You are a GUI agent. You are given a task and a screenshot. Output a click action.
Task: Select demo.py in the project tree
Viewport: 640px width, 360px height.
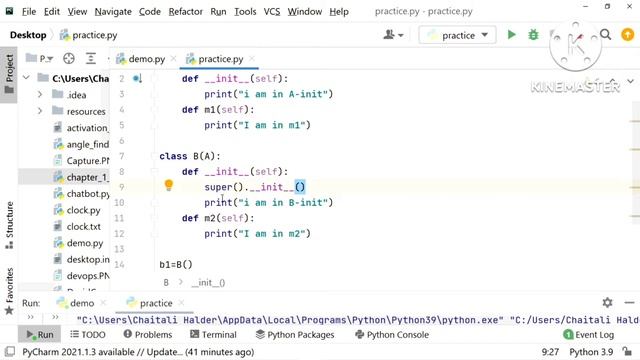pos(79,243)
